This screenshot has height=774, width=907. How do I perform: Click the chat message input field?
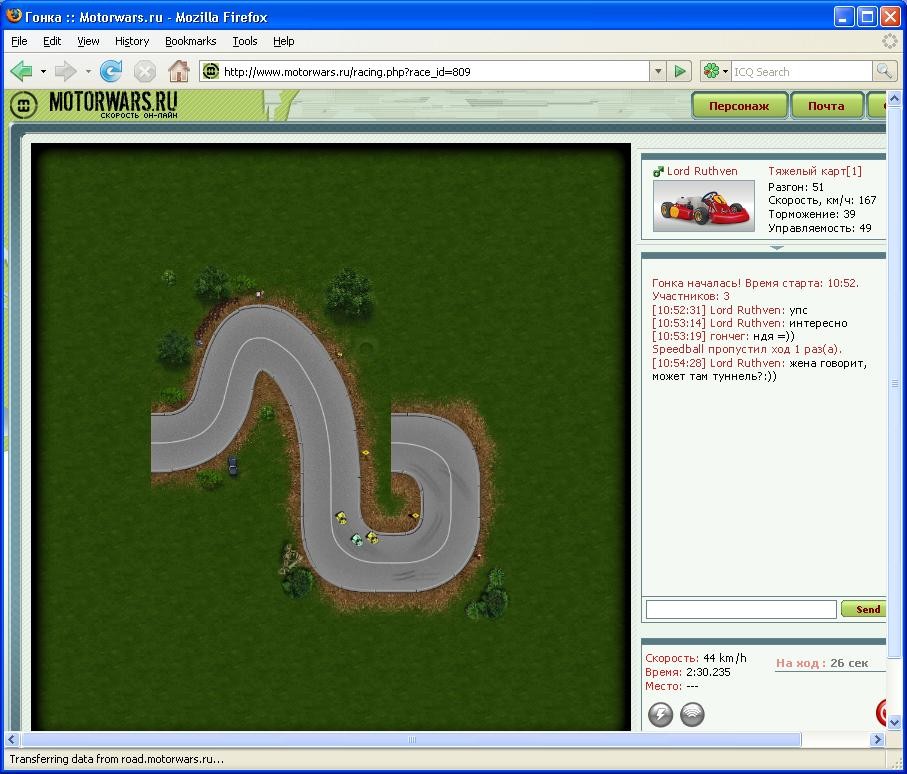740,609
